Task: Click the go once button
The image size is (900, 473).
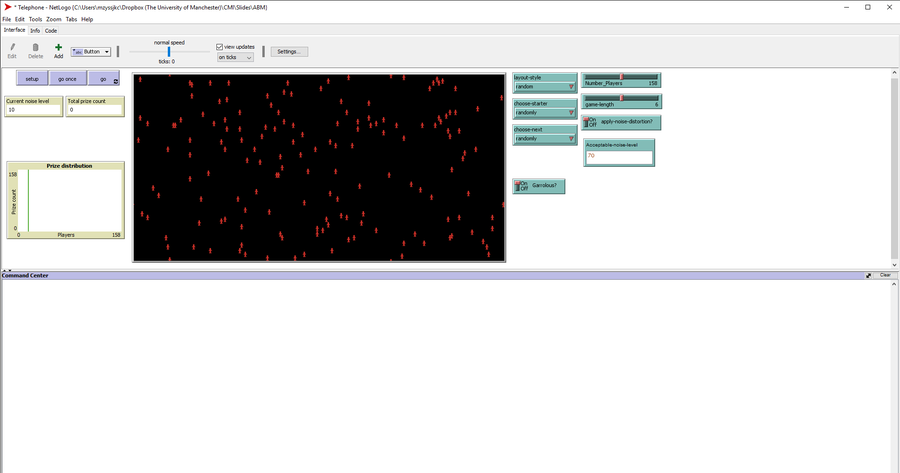Action: [67, 79]
